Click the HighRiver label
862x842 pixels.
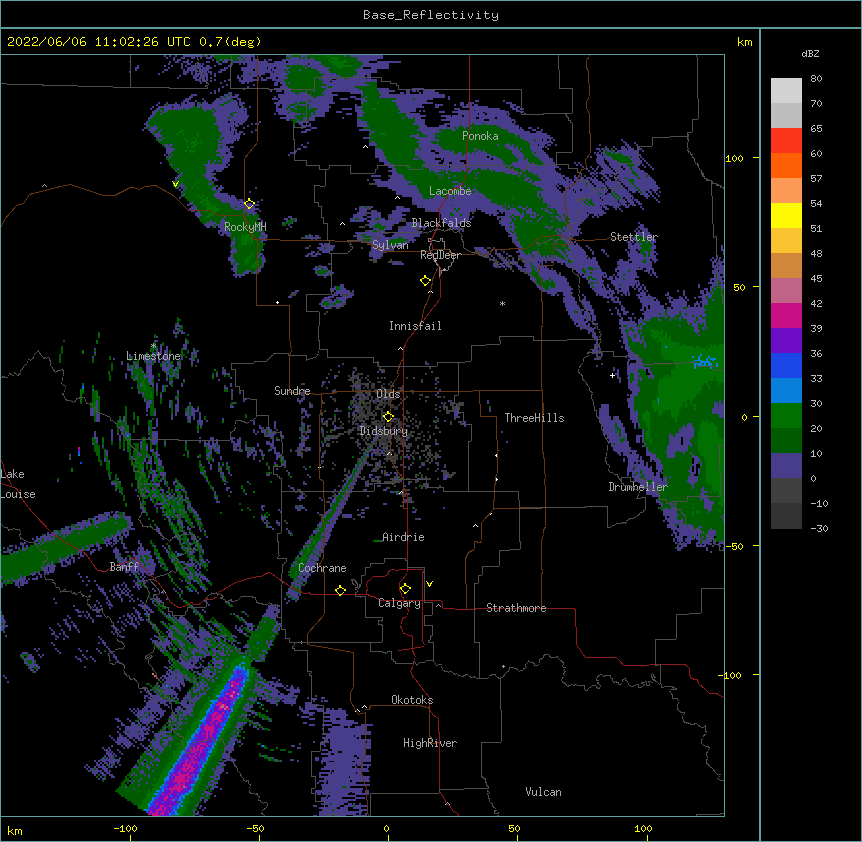(430, 743)
